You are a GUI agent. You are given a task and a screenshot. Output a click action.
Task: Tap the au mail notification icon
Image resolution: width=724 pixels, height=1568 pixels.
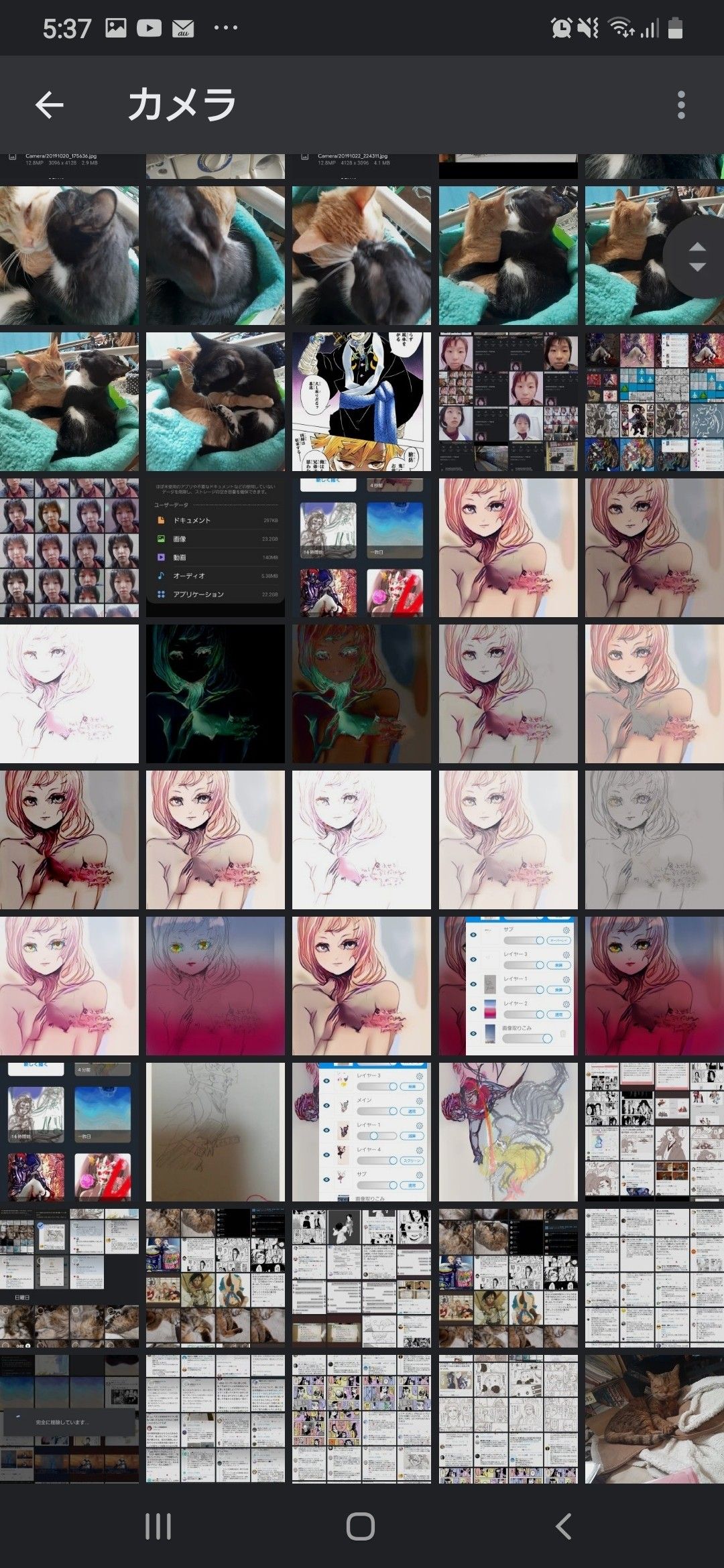183,28
